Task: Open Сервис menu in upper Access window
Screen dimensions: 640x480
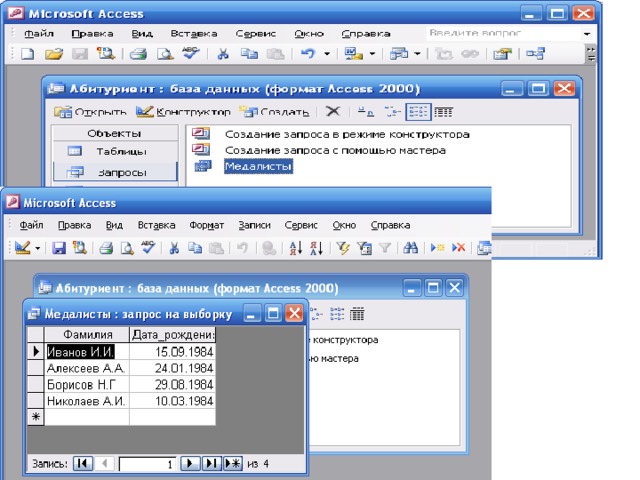Action: tap(256, 33)
